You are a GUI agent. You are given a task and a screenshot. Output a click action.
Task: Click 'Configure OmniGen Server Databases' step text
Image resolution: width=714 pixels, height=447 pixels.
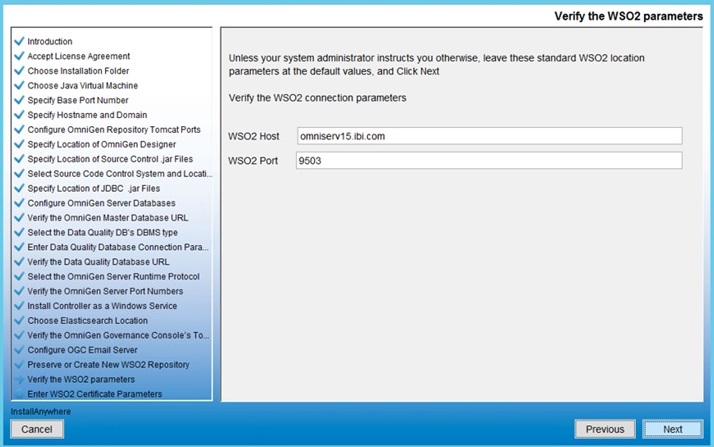(102, 203)
